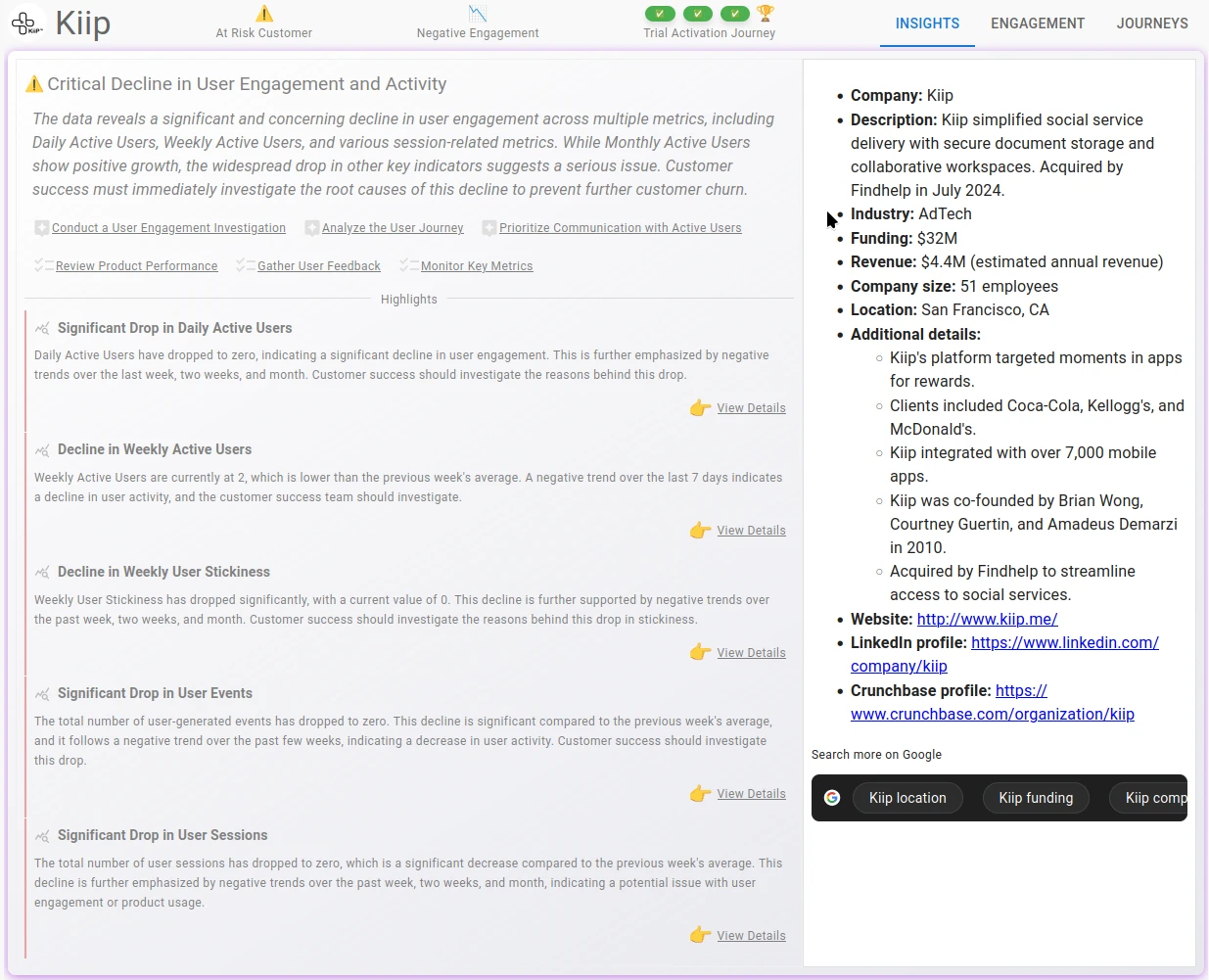View Details for Weekly Active Users decline
The height and width of the screenshot is (980, 1209).
751,531
